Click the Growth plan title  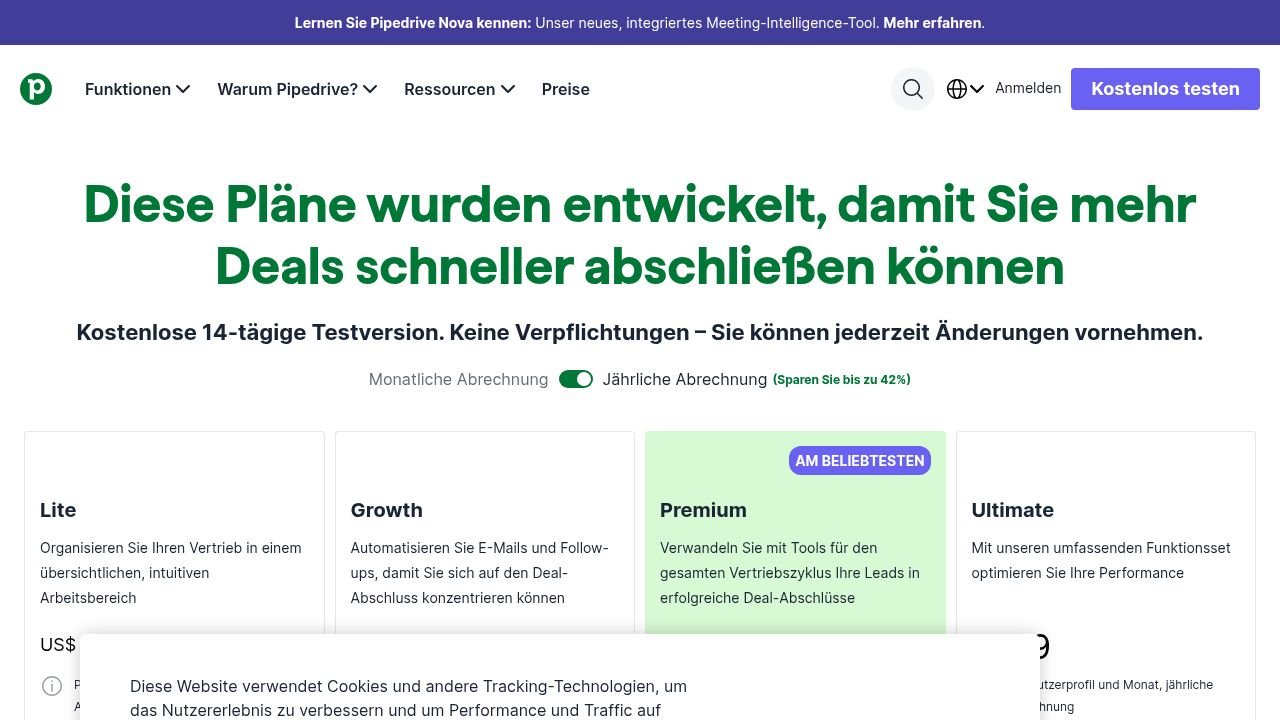pos(387,510)
